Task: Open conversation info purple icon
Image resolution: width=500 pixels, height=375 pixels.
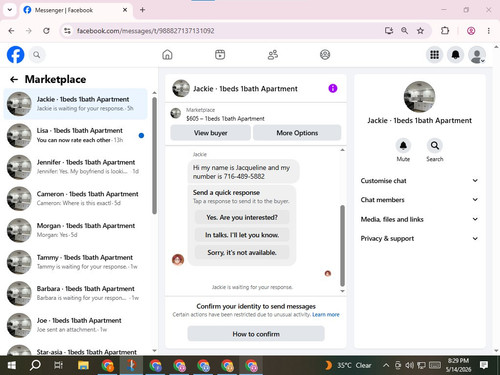Action: 333,88
